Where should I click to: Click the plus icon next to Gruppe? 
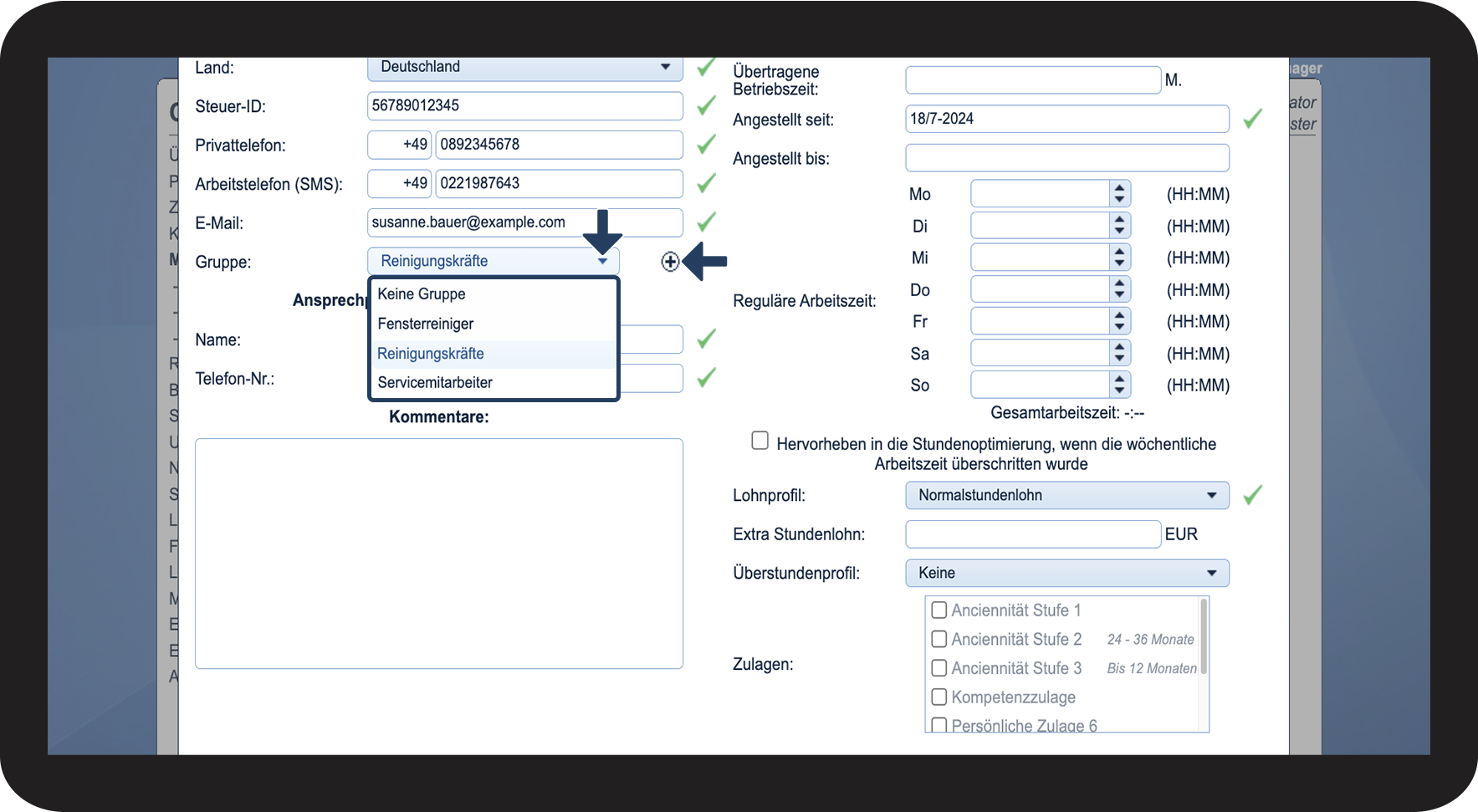coord(670,262)
